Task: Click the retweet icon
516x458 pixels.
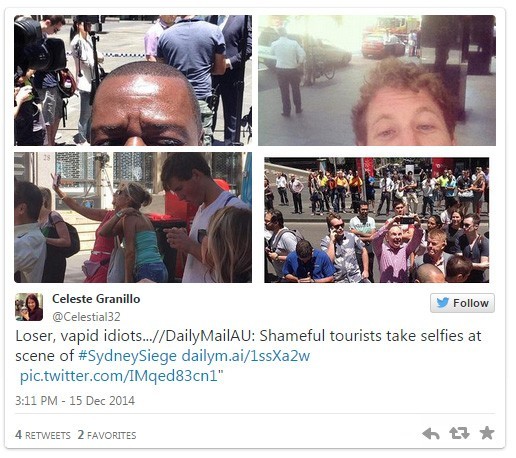Action: click(459, 433)
